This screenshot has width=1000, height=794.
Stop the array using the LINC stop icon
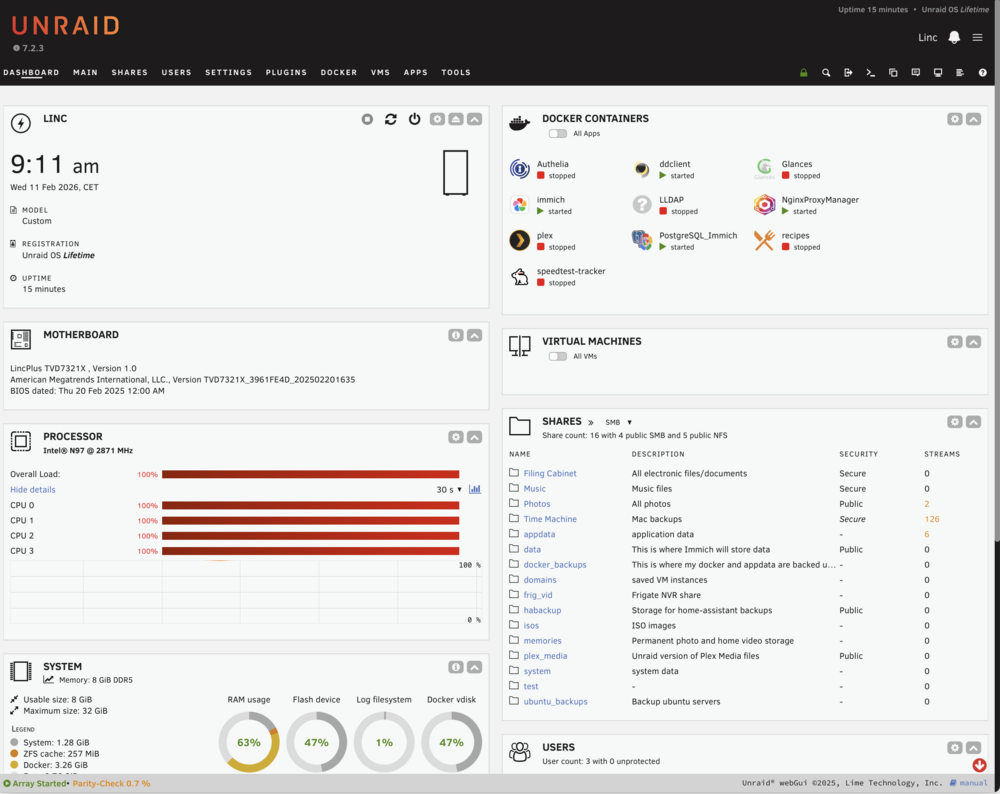coord(367,119)
